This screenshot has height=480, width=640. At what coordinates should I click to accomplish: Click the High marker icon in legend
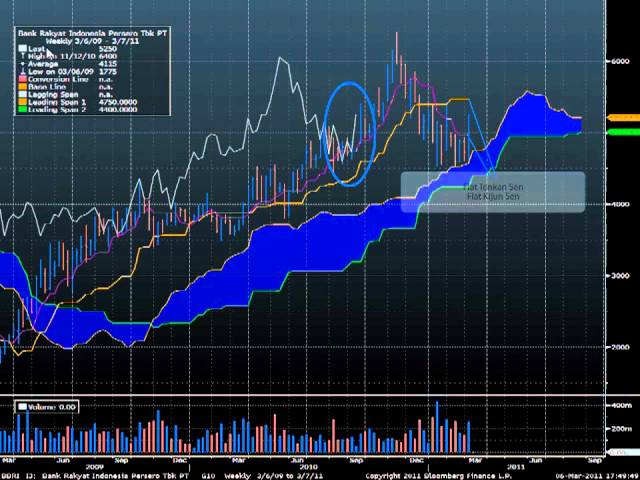(22, 56)
